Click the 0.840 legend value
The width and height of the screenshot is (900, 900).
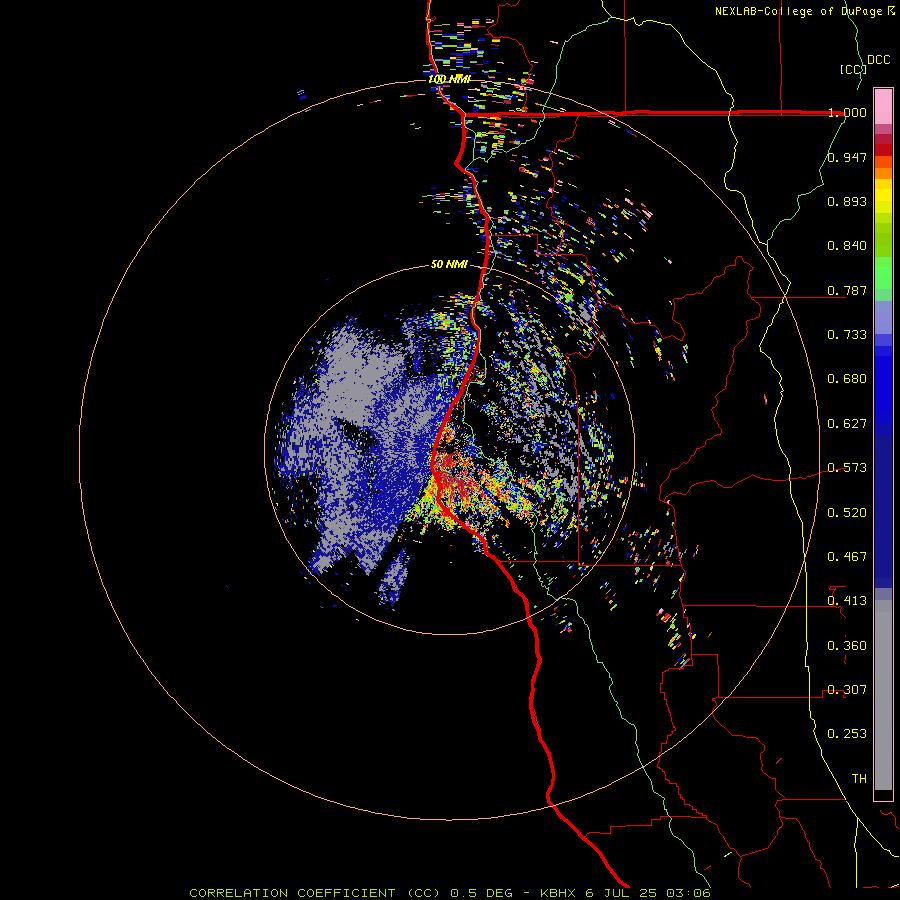[847, 246]
